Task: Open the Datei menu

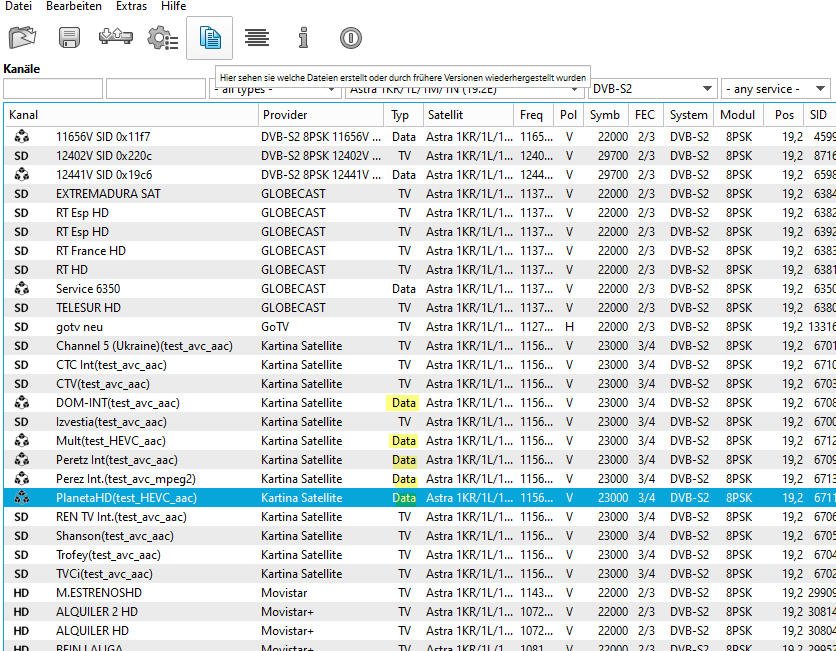Action: pyautogui.click(x=19, y=6)
